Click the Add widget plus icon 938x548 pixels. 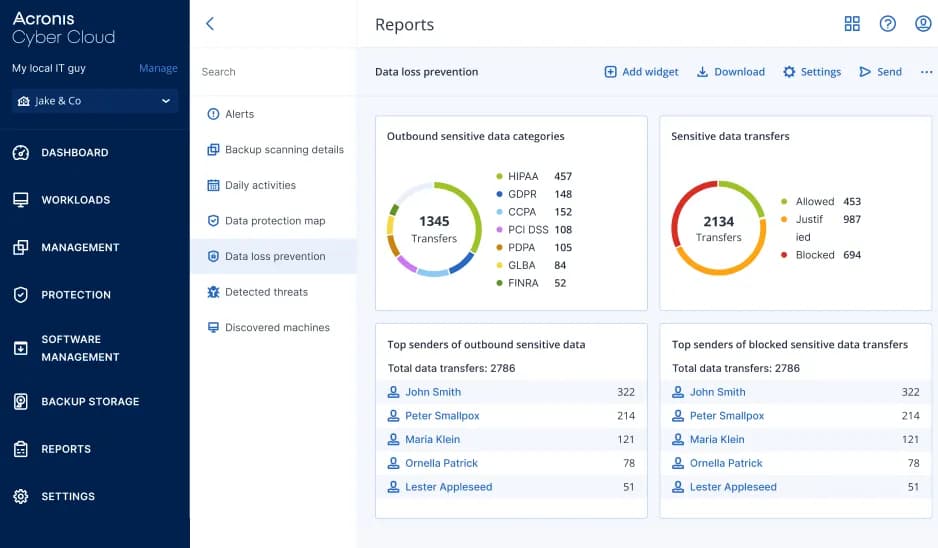pyautogui.click(x=610, y=72)
